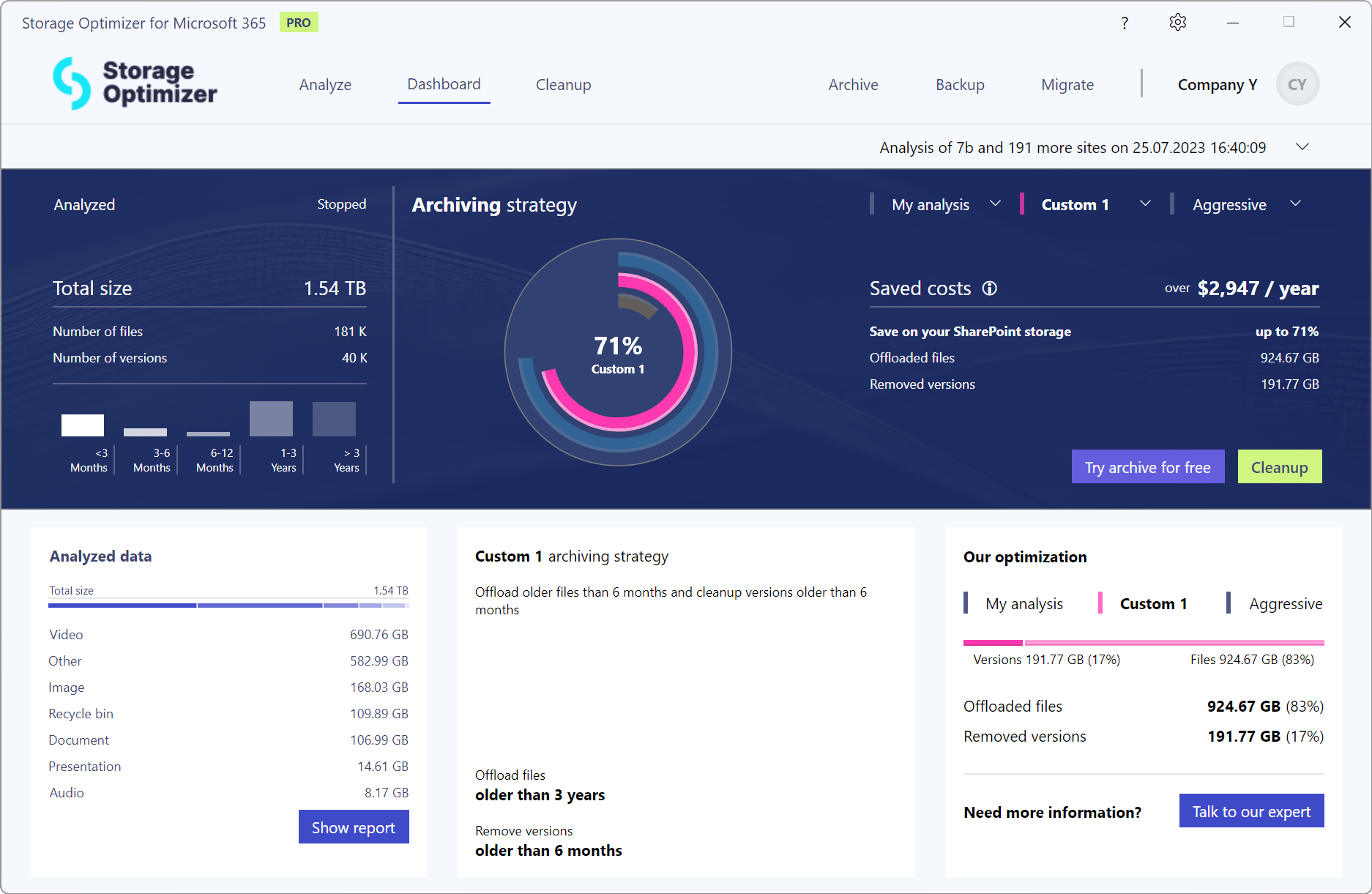Screen dimensions: 1372x894
Task: Click the Try archive for free button
Action: [1147, 466]
